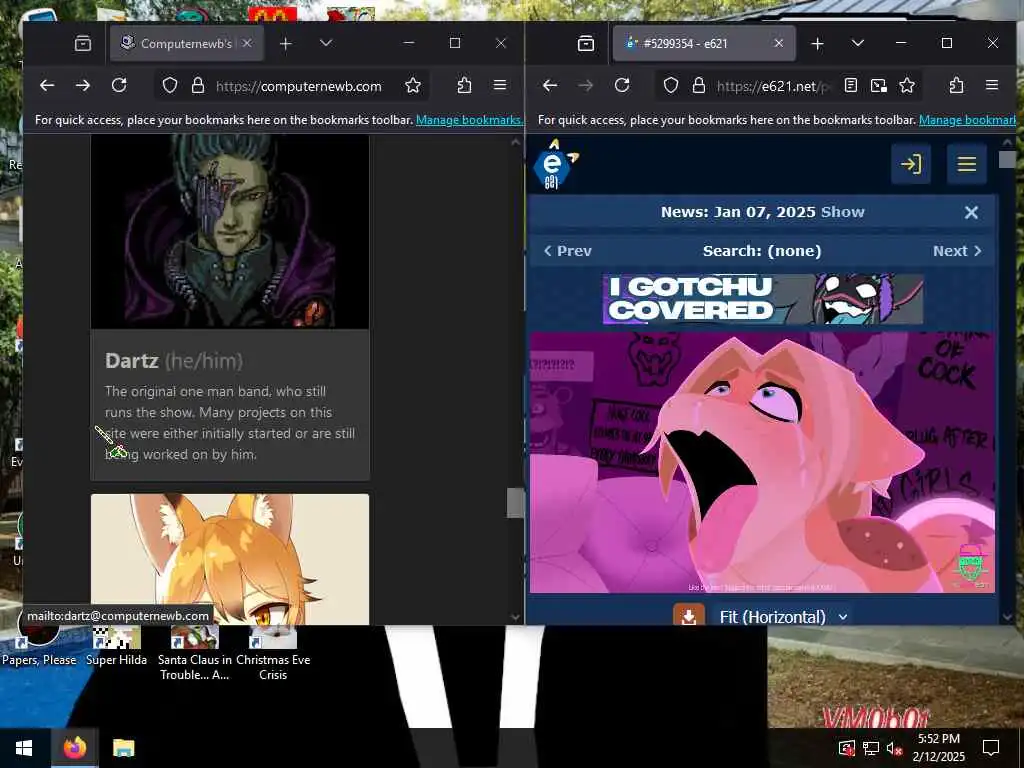Click the Dartz (he/him) name heading
Image resolution: width=1024 pixels, height=768 pixels.
point(174,360)
